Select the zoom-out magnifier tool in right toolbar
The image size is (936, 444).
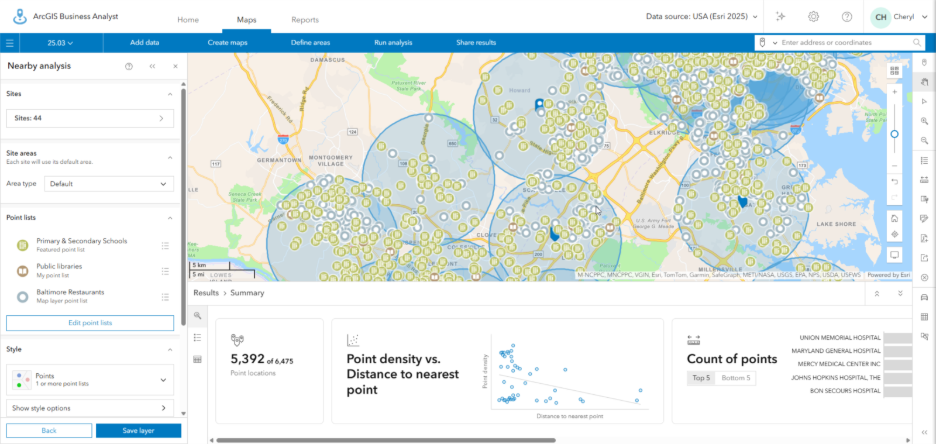click(x=924, y=140)
